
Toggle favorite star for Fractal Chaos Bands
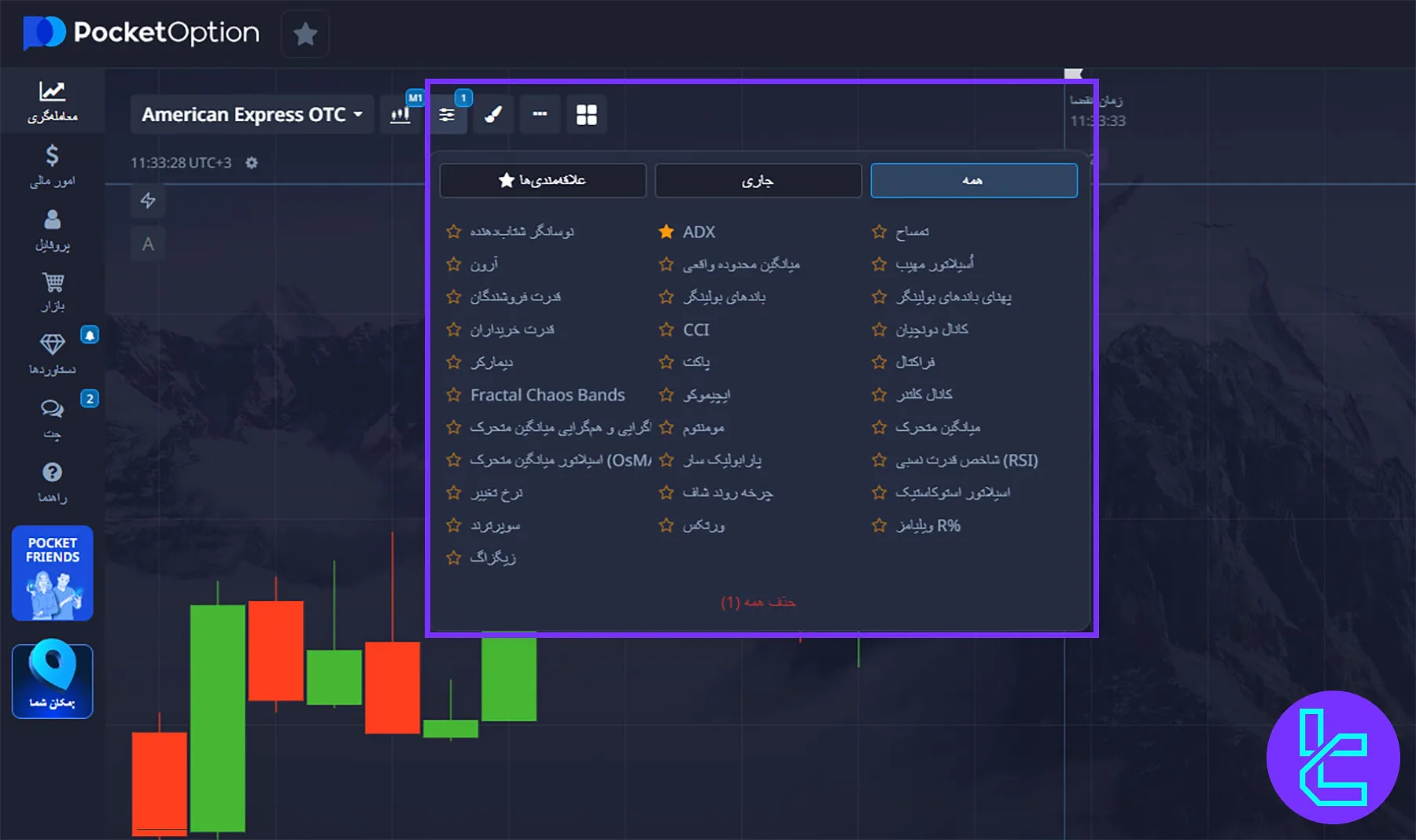click(454, 395)
